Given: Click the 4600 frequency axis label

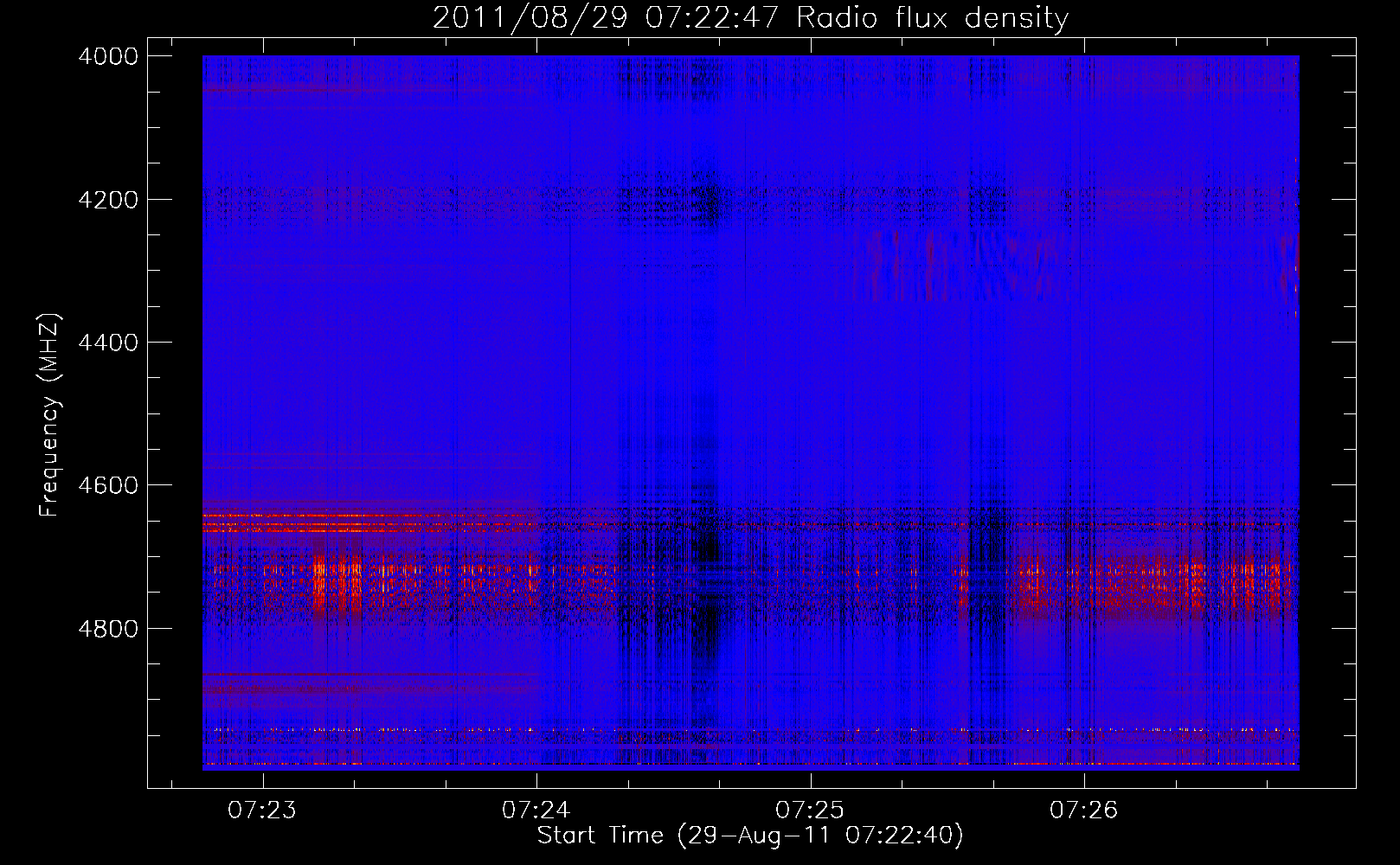Looking at the screenshot, I should [108, 485].
